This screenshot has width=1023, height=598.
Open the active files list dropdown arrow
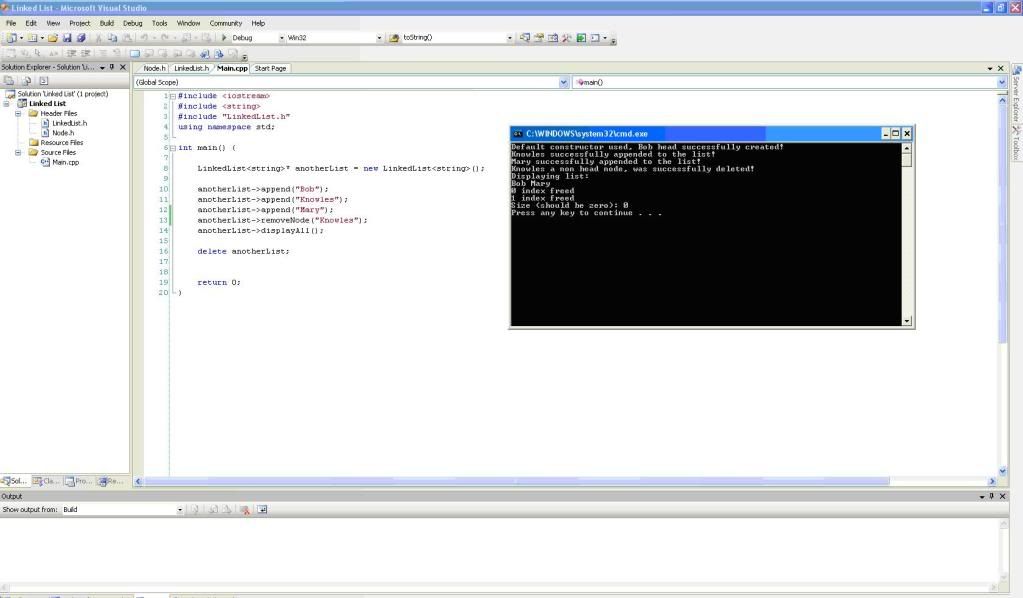[x=990, y=68]
